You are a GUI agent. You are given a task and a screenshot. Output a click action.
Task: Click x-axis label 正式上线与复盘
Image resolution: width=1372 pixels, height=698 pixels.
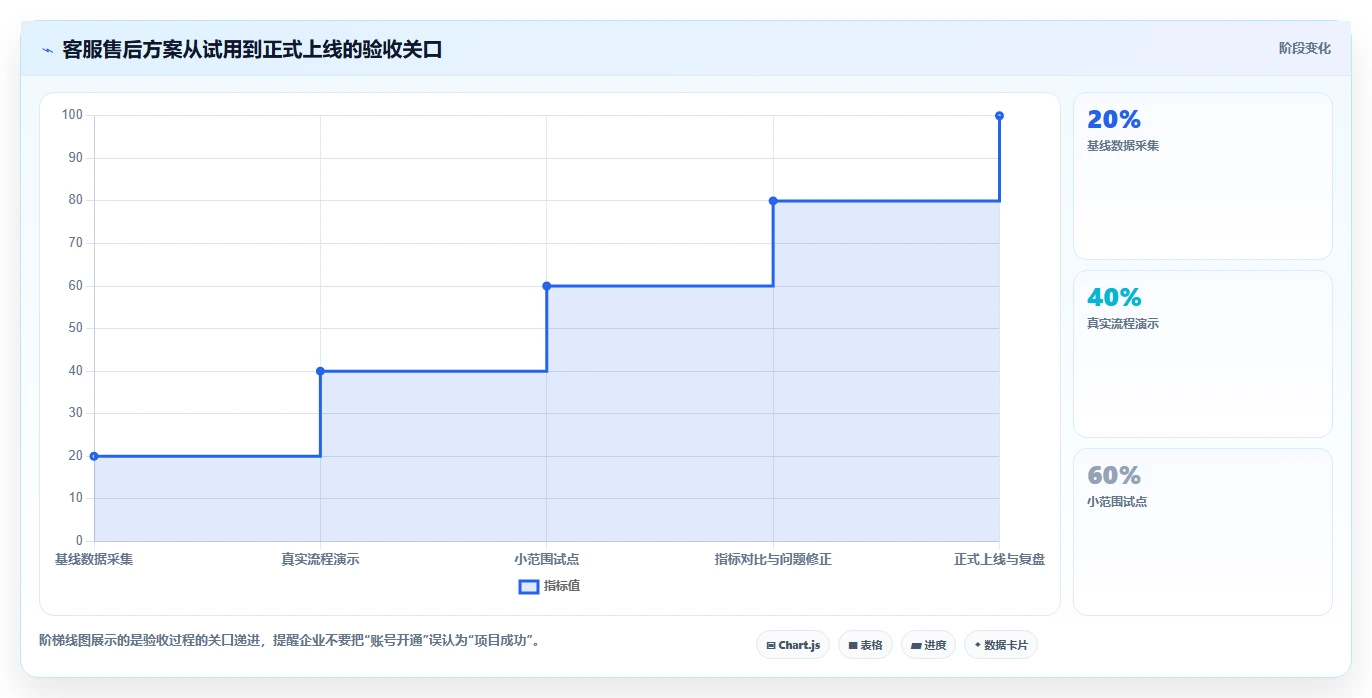coord(999,560)
